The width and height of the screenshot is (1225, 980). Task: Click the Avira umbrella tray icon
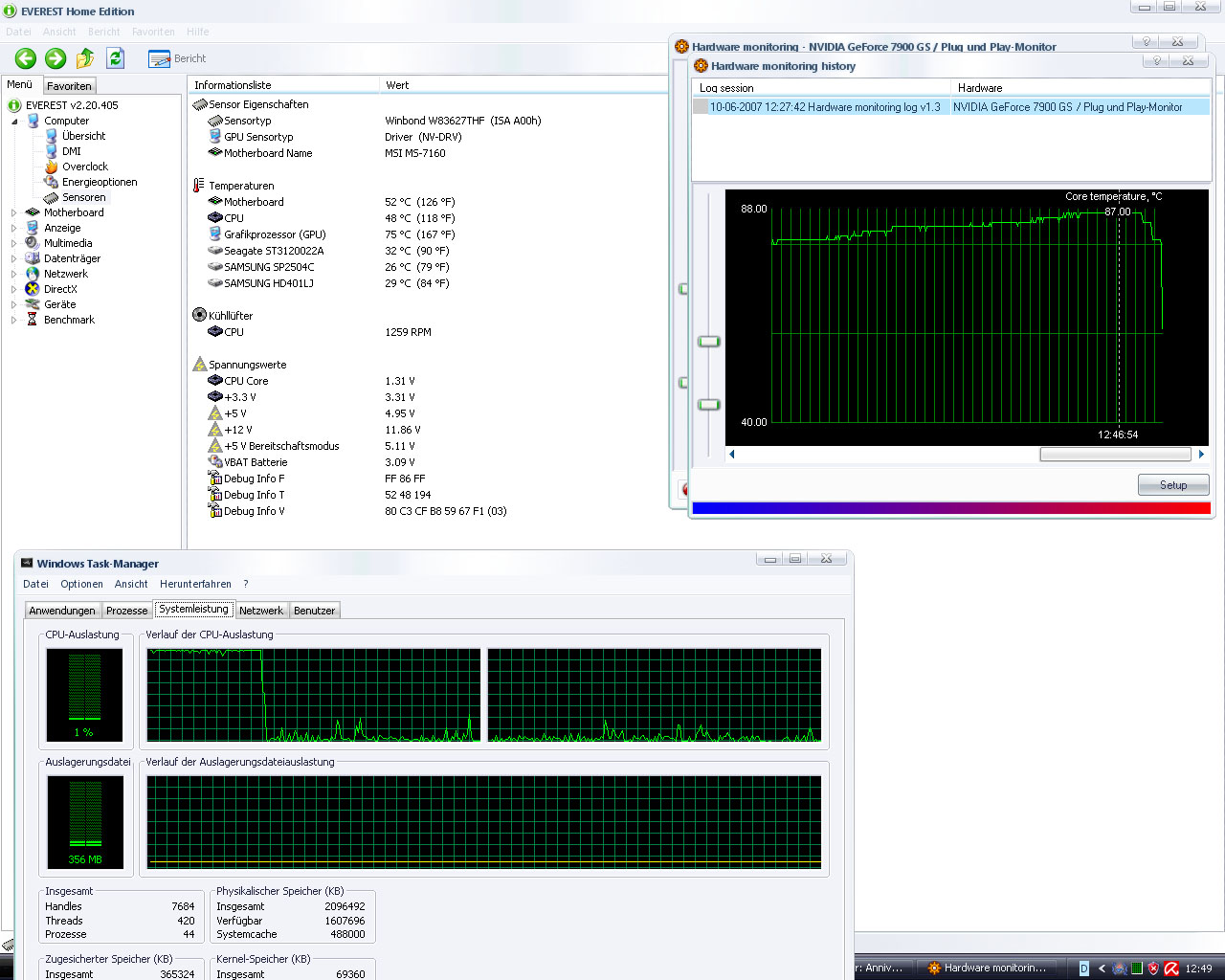tap(1170, 969)
